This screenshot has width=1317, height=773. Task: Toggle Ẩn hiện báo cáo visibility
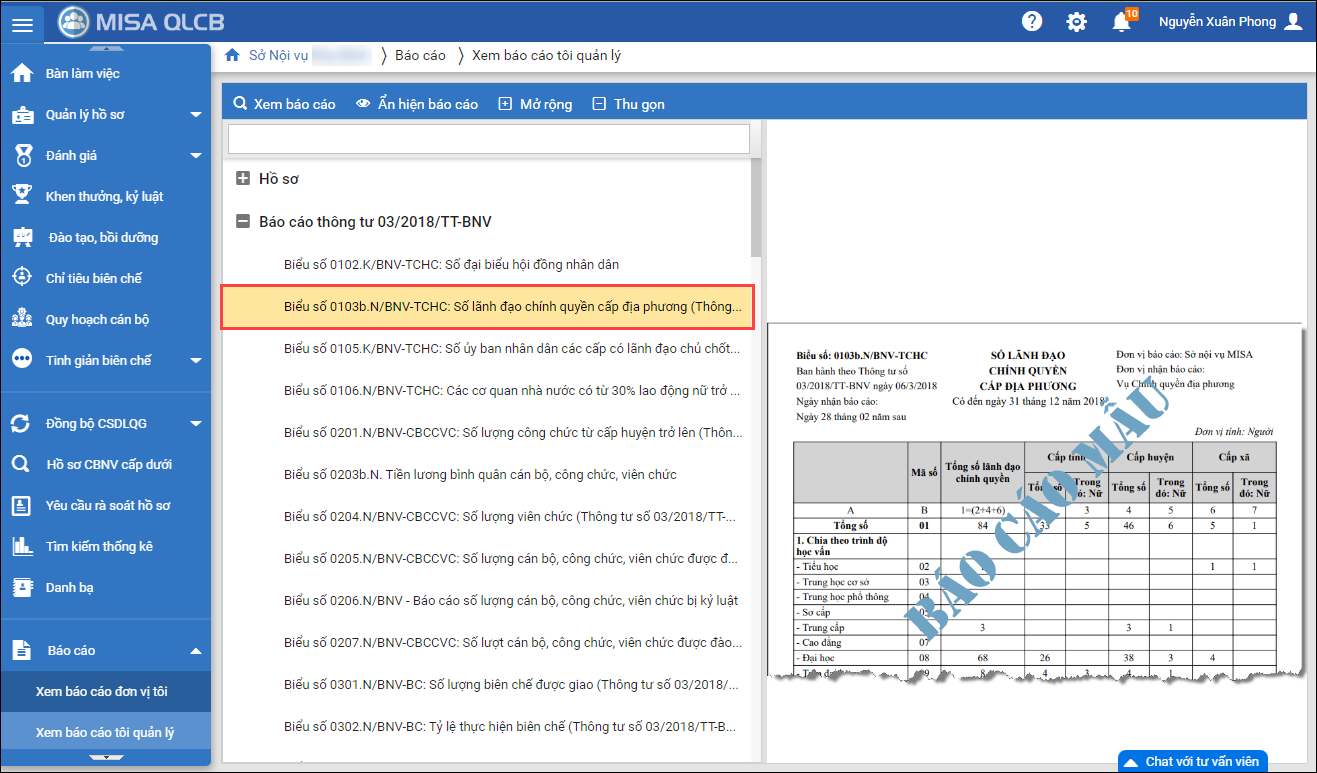[x=417, y=104]
